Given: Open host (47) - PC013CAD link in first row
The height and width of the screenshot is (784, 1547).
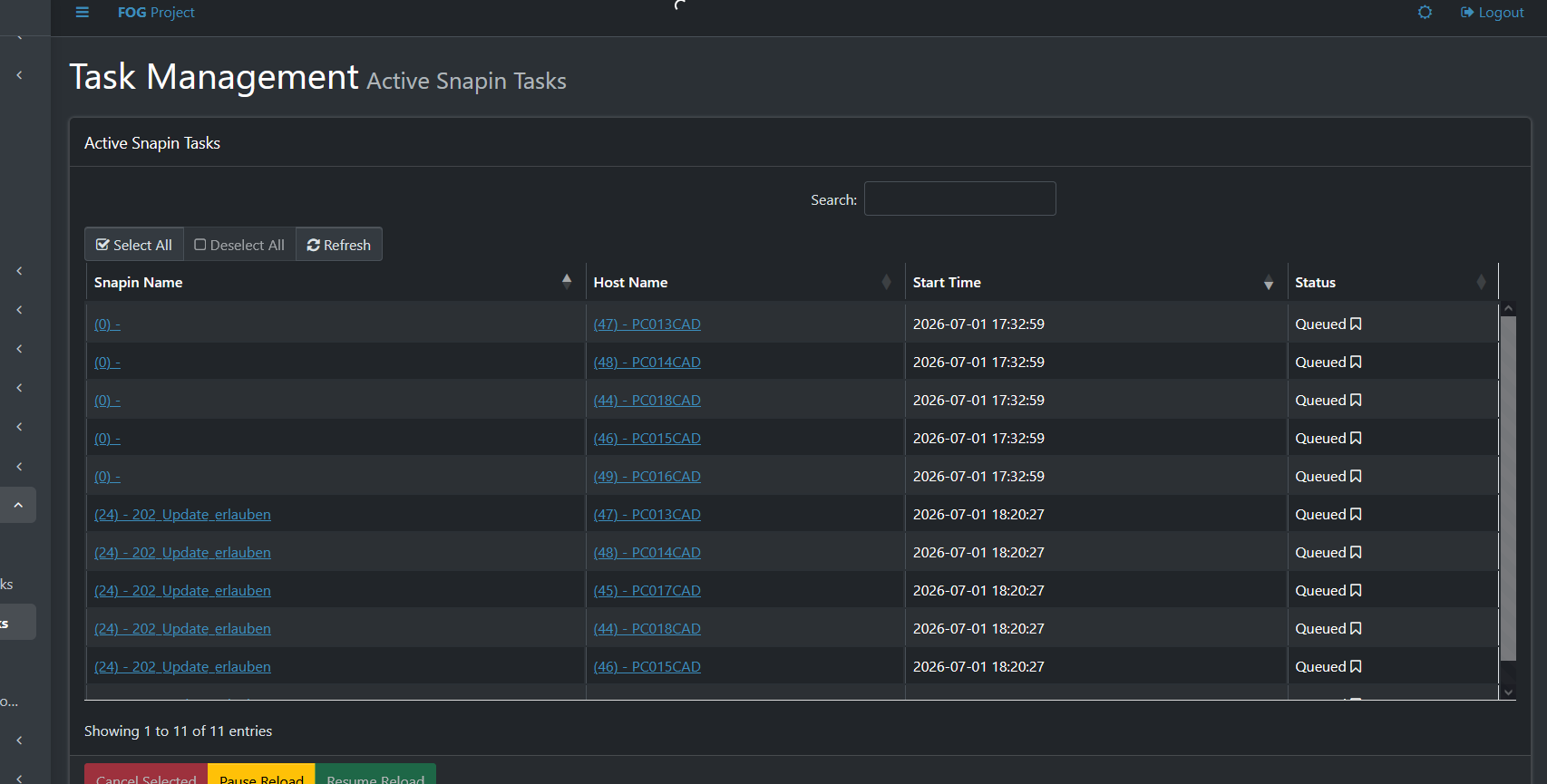Looking at the screenshot, I should click(x=647, y=324).
